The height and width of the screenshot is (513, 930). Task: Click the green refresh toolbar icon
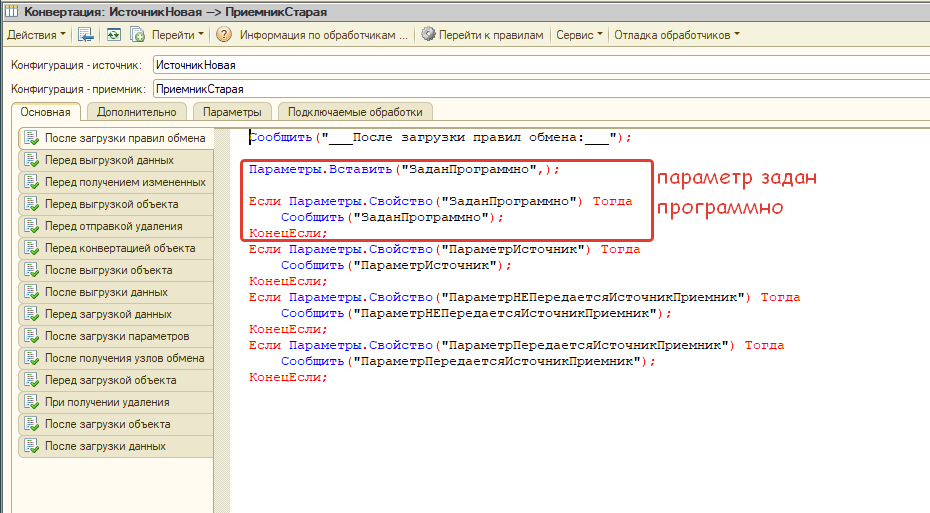[x=113, y=35]
